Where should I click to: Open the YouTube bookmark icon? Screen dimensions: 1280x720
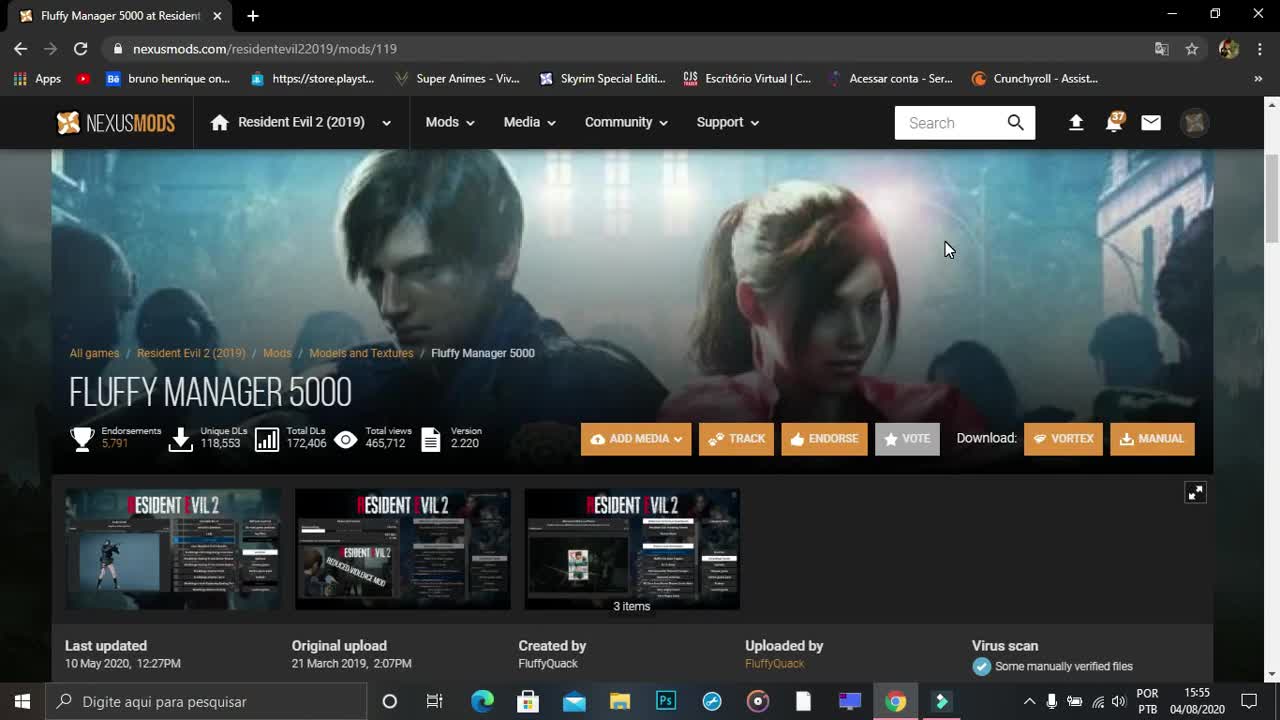[x=83, y=78]
